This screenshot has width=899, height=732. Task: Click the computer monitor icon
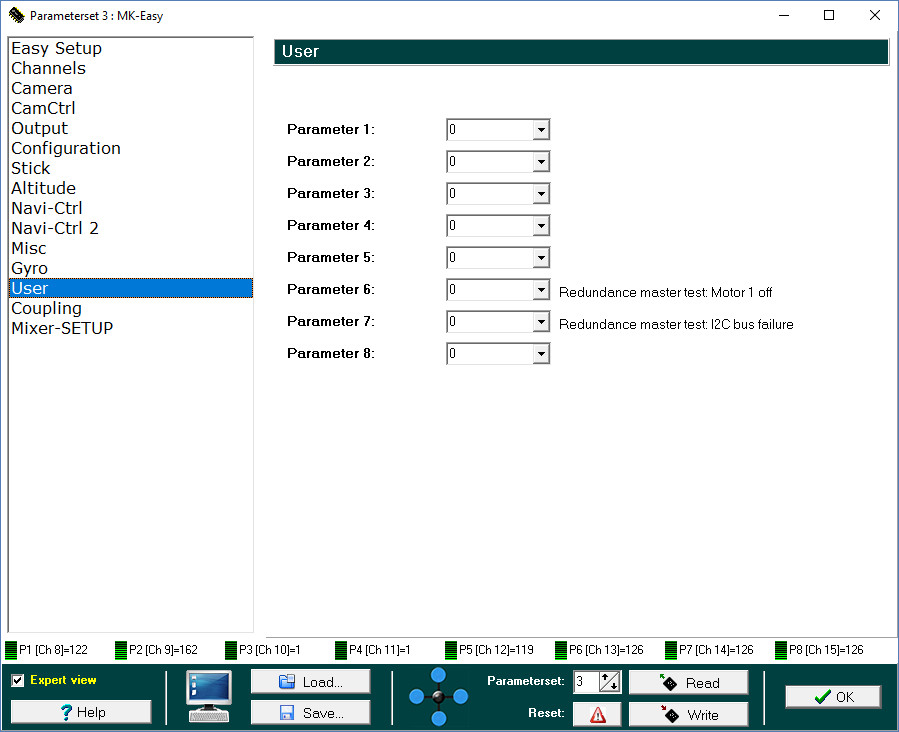coord(208,696)
